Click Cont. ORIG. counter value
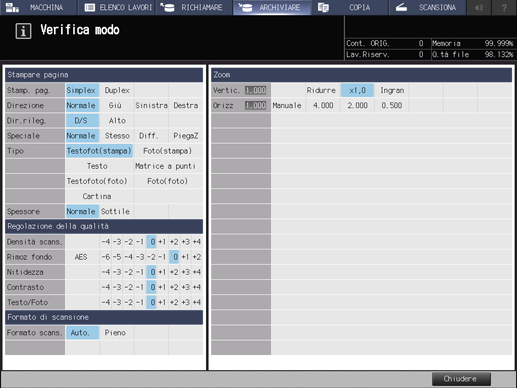This screenshot has width=517, height=388. 421,43
